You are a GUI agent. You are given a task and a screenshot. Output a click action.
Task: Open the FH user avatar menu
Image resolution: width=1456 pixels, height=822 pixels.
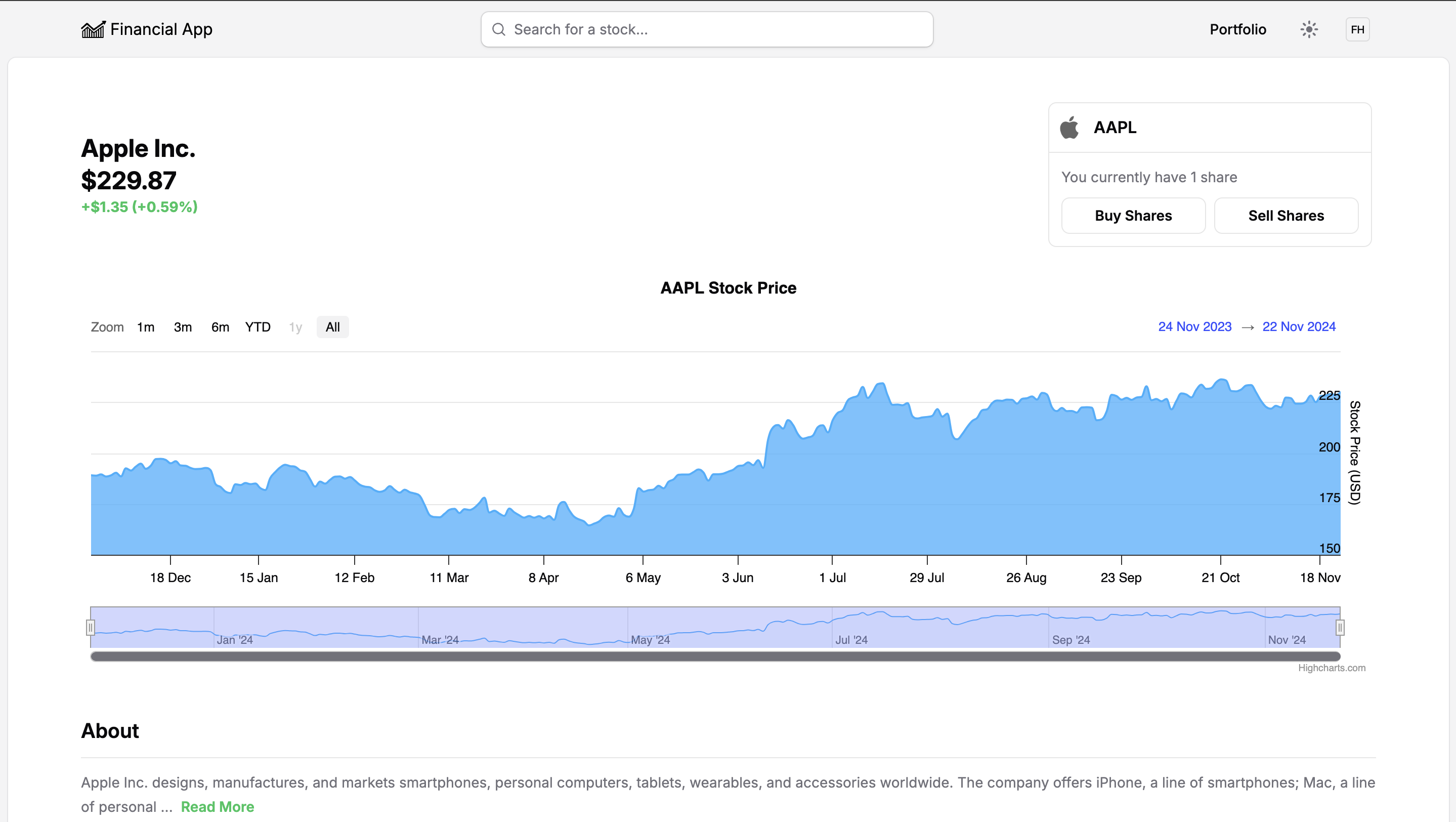(1358, 29)
